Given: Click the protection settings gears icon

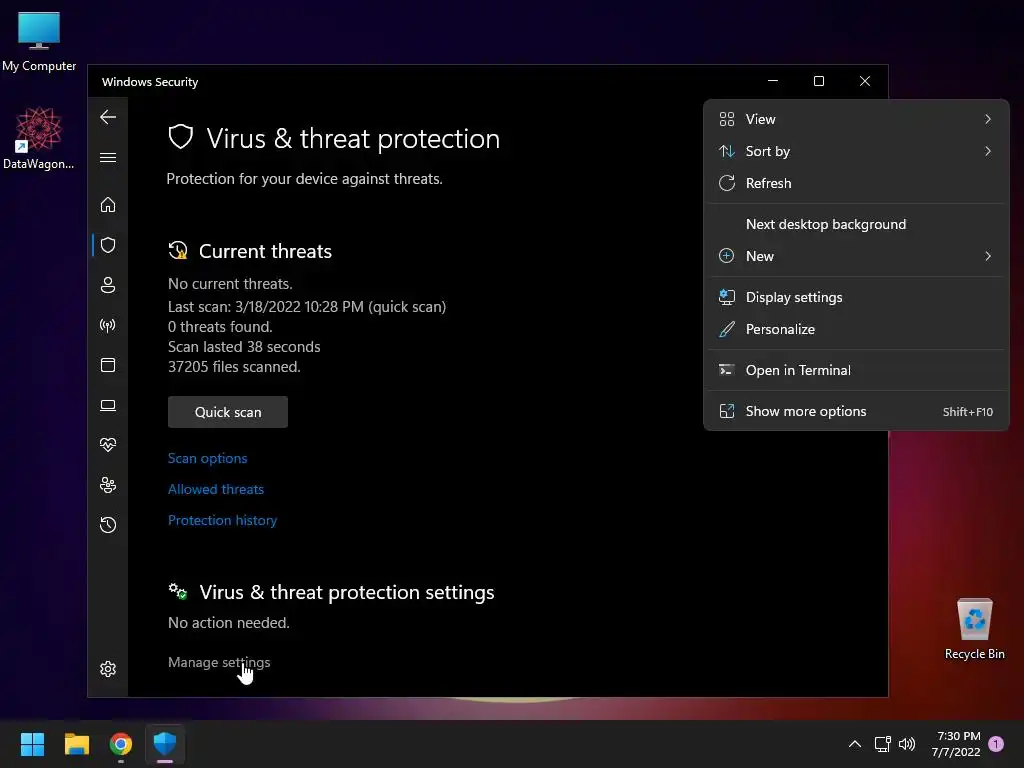Looking at the screenshot, I should (x=178, y=592).
